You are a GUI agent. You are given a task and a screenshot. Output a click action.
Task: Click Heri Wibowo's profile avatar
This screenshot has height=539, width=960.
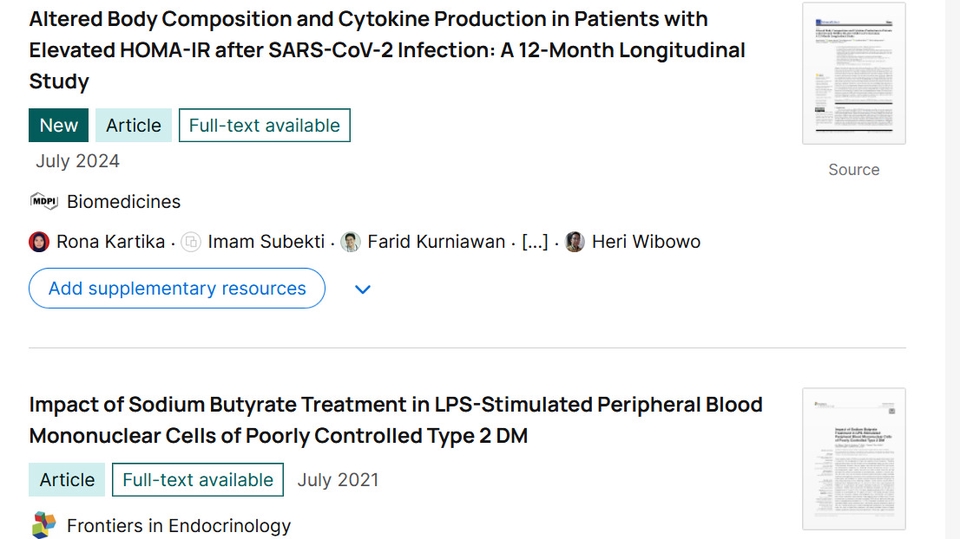pyautogui.click(x=575, y=242)
